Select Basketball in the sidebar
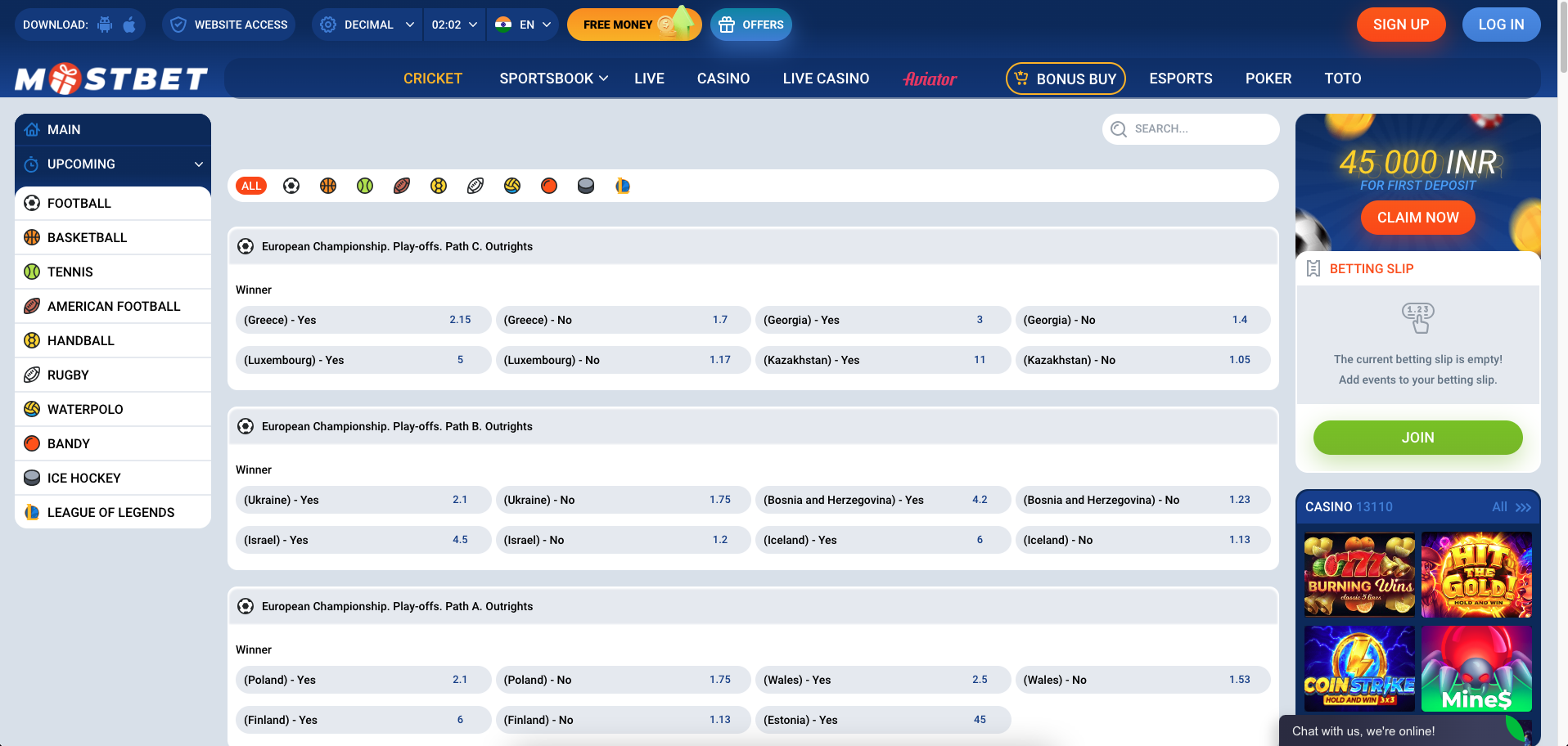1568x746 pixels. (113, 237)
